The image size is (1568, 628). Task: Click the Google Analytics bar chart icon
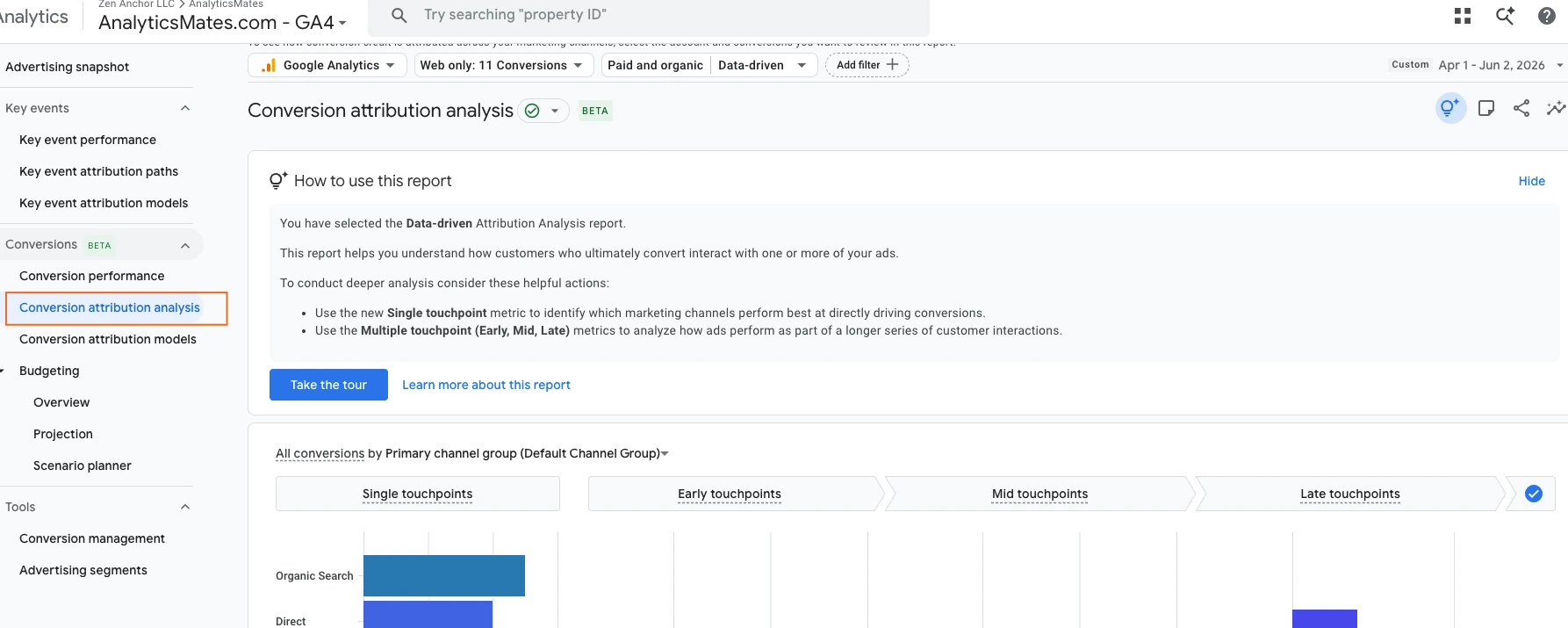(269, 65)
